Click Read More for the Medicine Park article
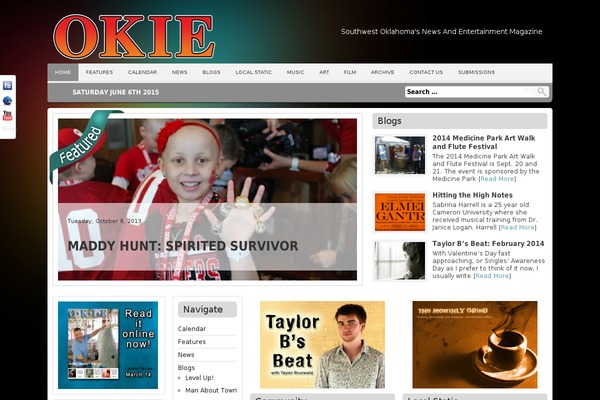This screenshot has width=600, height=400. tap(497, 179)
